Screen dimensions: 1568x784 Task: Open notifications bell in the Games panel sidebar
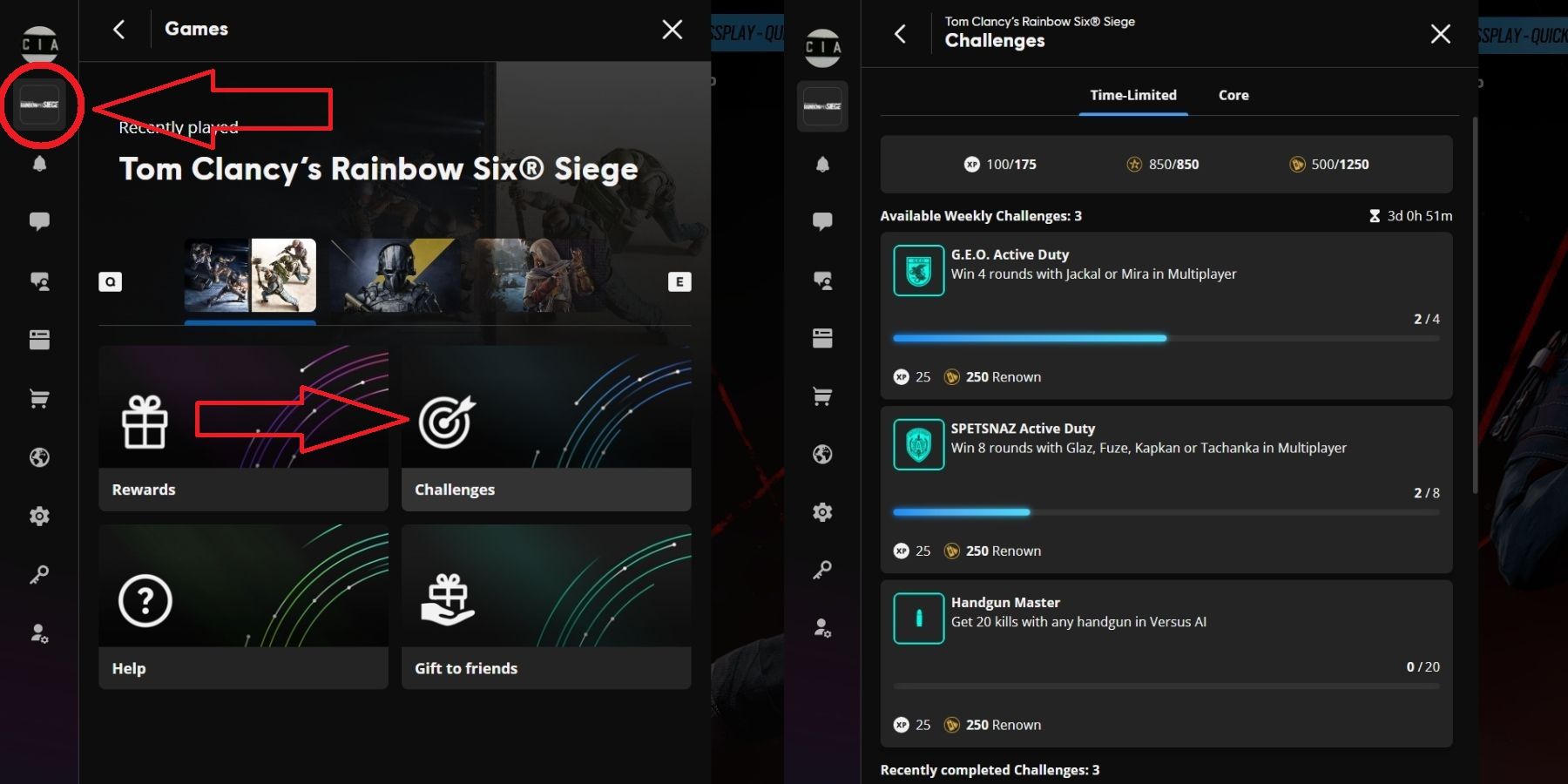(x=39, y=164)
